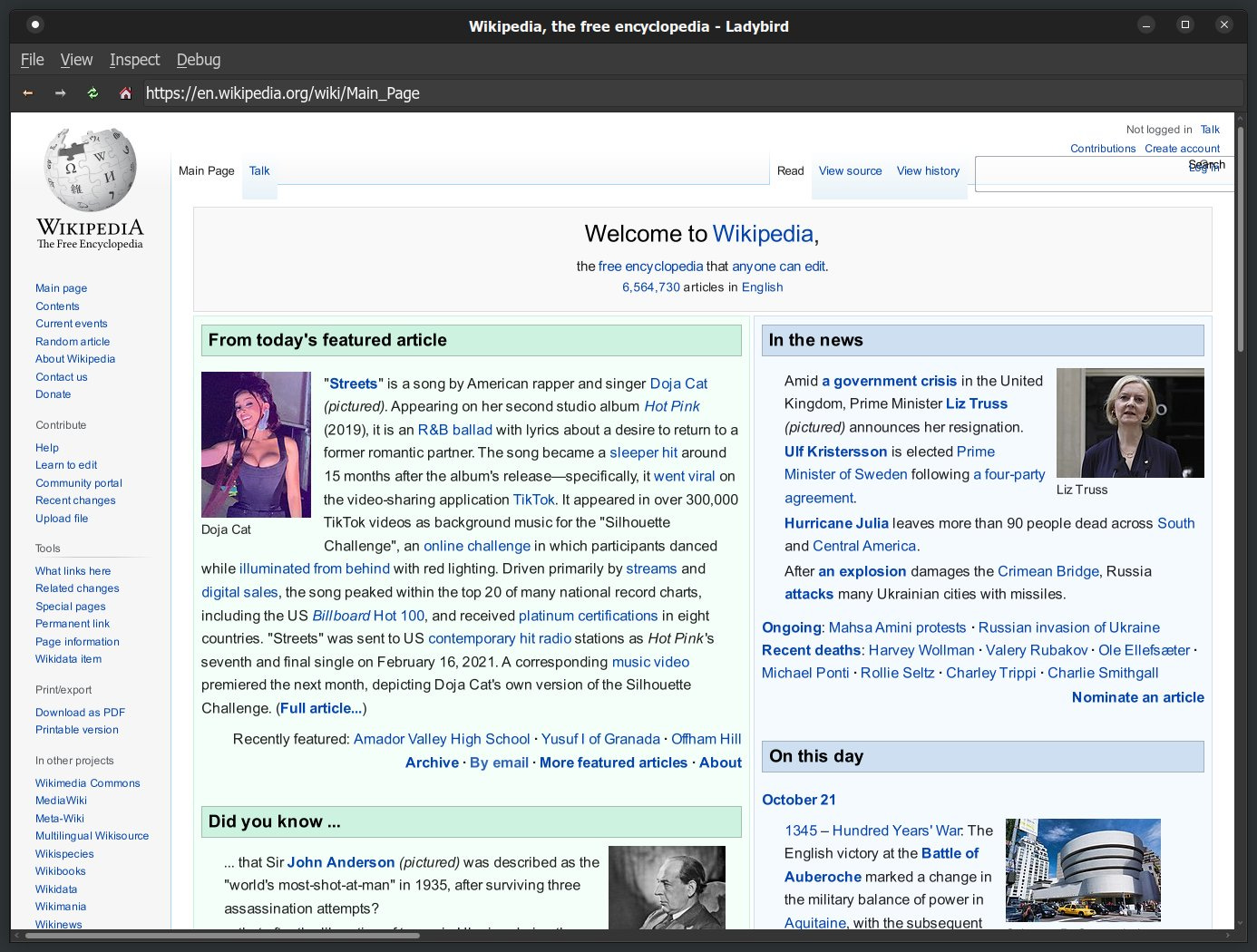Click the Battle of Auberoche link
This screenshot has height=952, width=1257.
[882, 865]
